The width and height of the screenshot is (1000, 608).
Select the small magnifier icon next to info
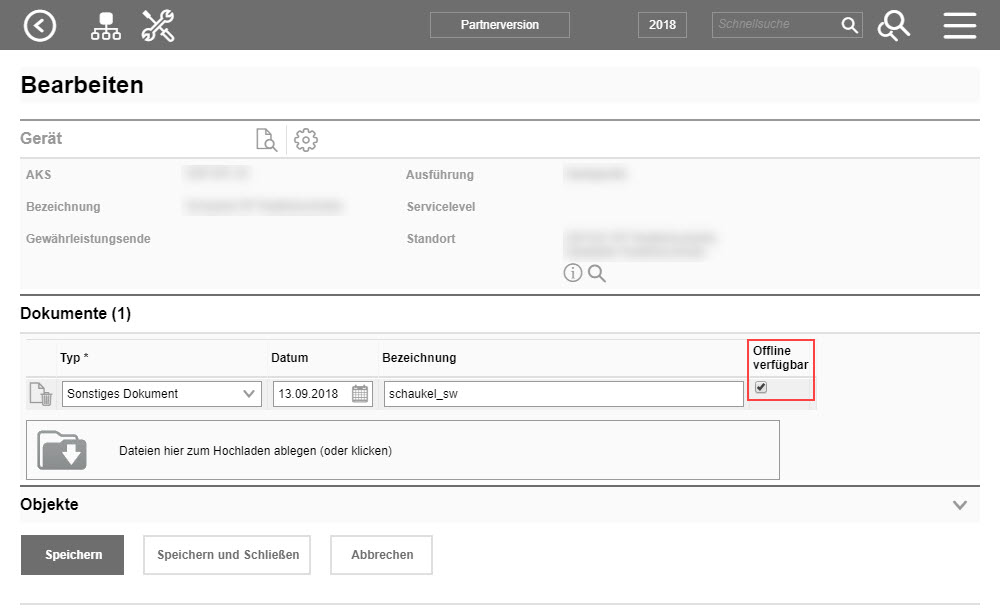(x=596, y=272)
